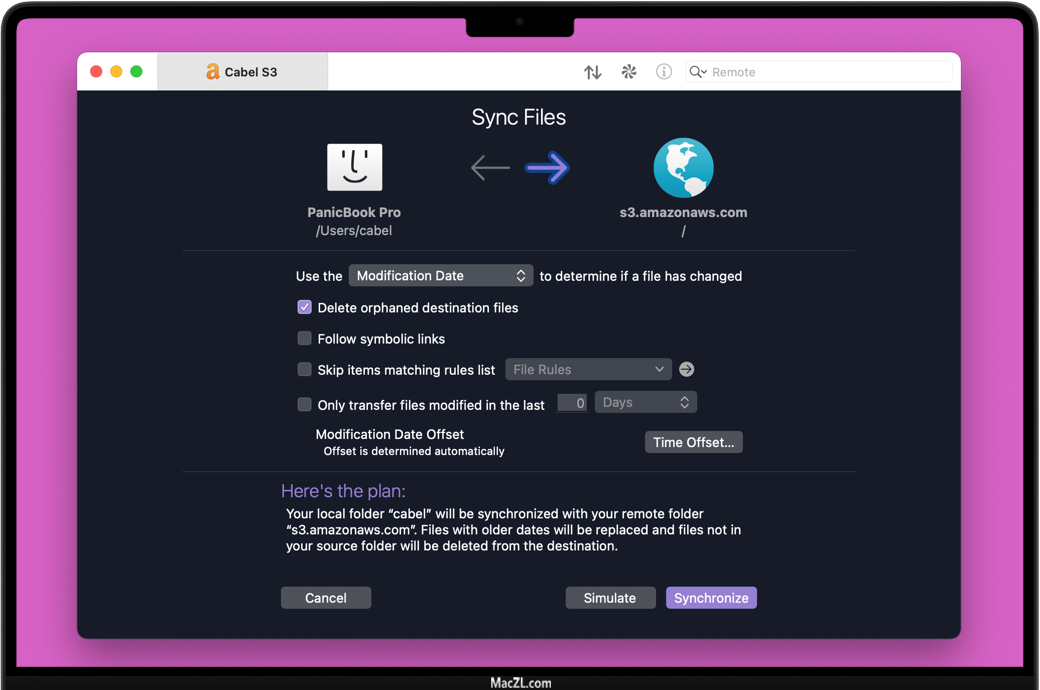1040x690 pixels.
Task: Select the blue right arrow sync direction
Action: click(x=547, y=168)
